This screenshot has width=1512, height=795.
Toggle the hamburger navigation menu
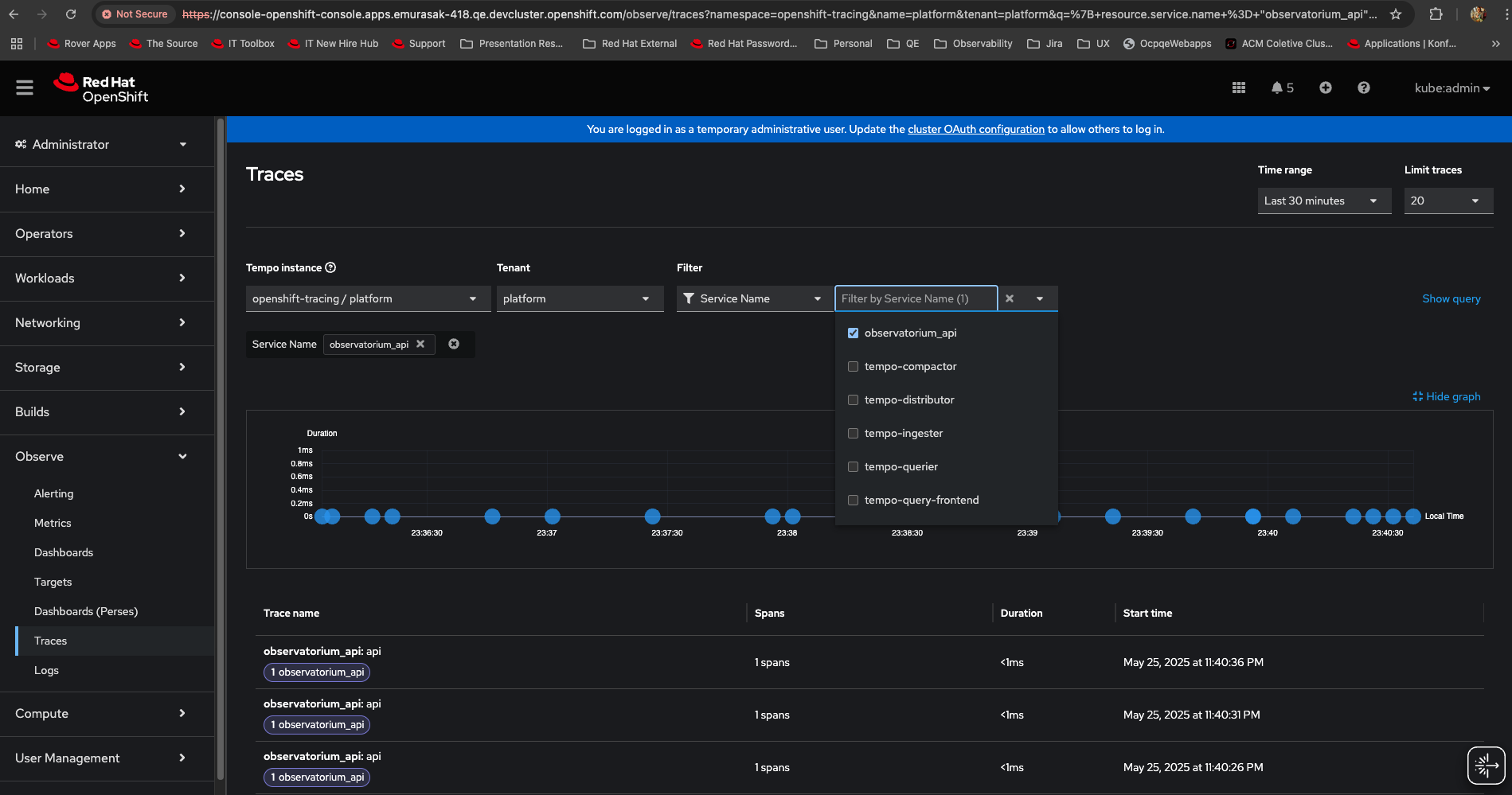[x=25, y=88]
